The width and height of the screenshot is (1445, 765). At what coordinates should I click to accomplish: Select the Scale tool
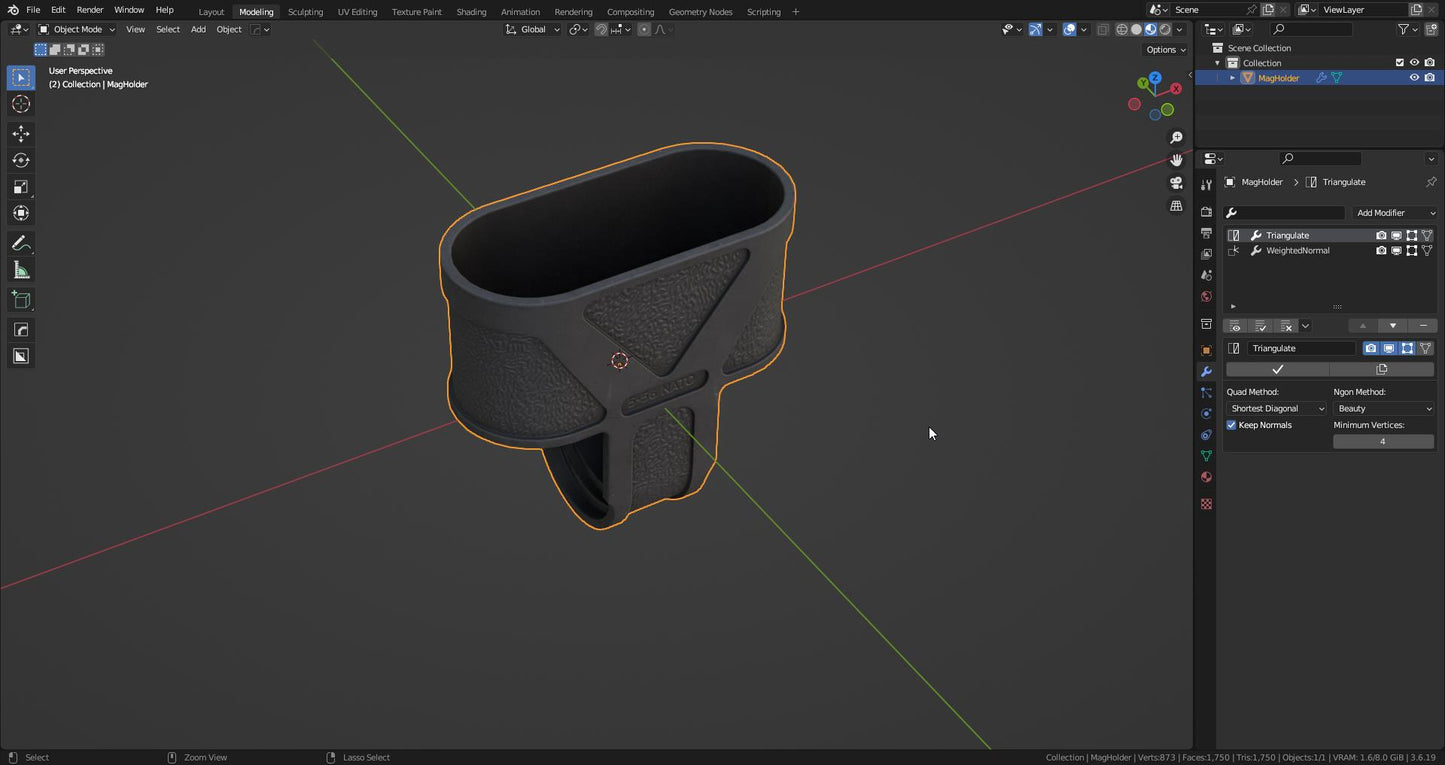pyautogui.click(x=21, y=187)
